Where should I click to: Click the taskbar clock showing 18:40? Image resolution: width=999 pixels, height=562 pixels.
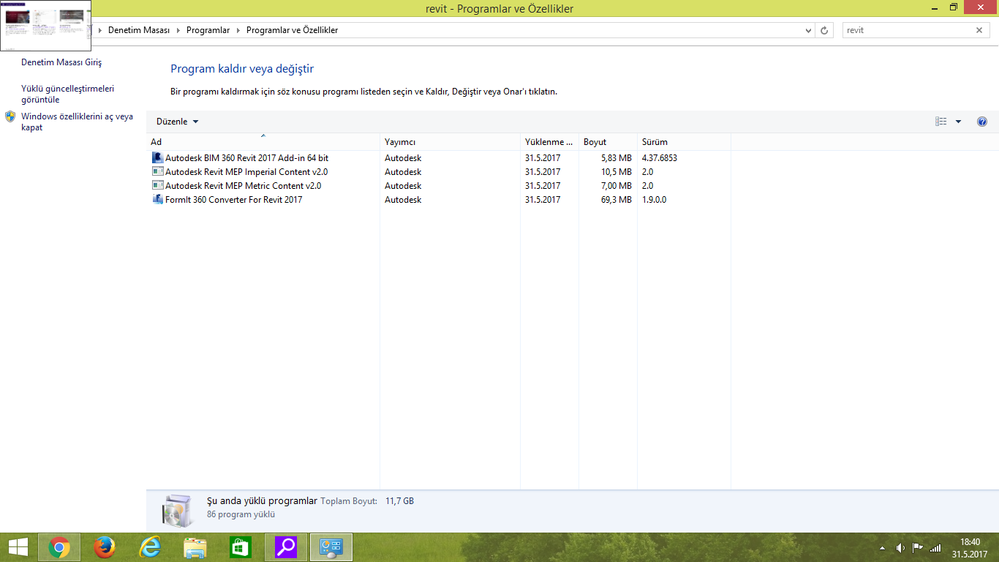[970, 548]
